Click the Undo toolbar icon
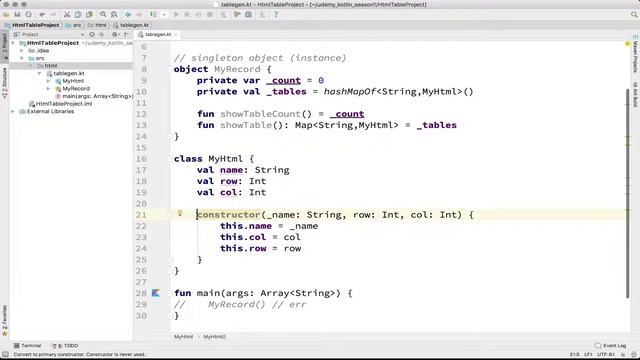 click(42, 15)
